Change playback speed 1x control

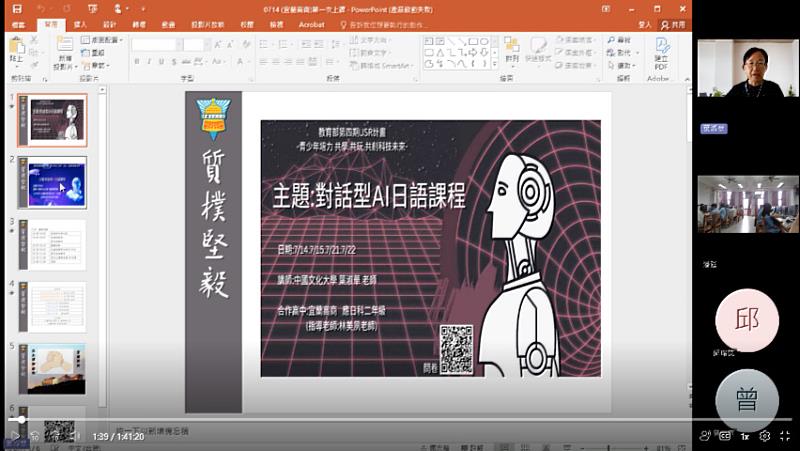coord(745,436)
